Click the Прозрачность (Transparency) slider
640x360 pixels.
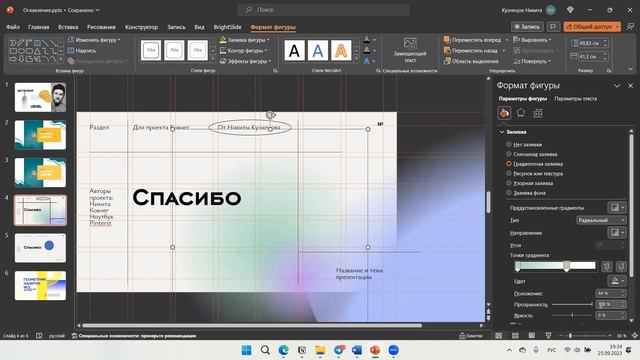click(x=572, y=304)
